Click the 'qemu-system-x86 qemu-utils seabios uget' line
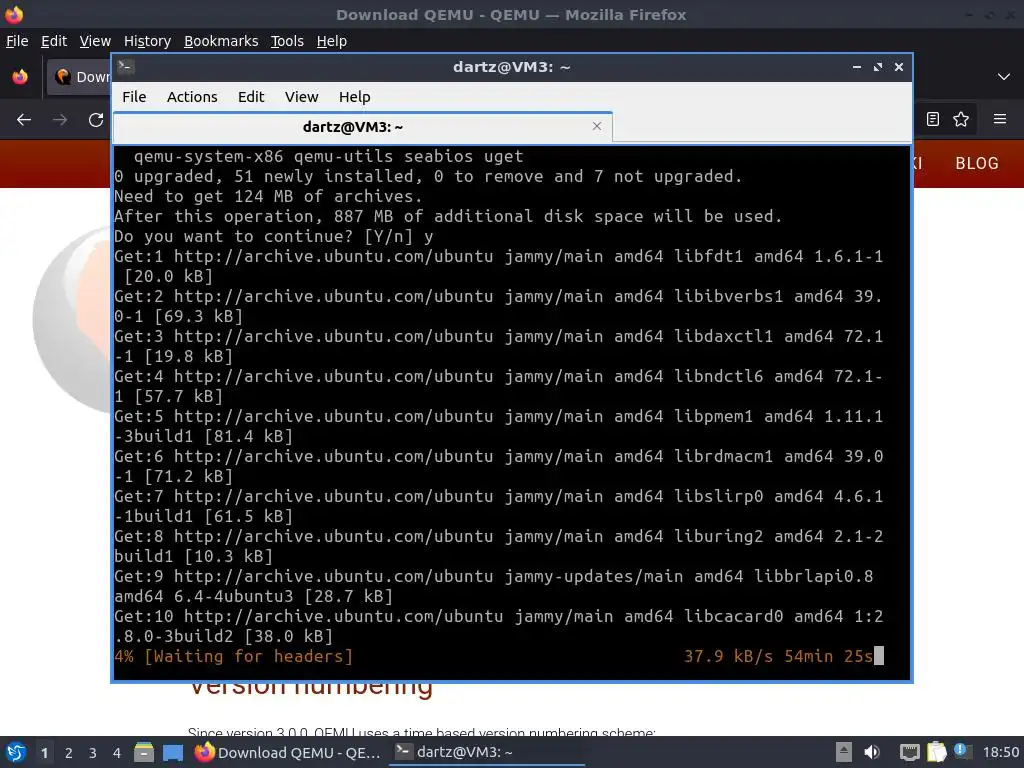The height and width of the screenshot is (768, 1024). (328, 157)
